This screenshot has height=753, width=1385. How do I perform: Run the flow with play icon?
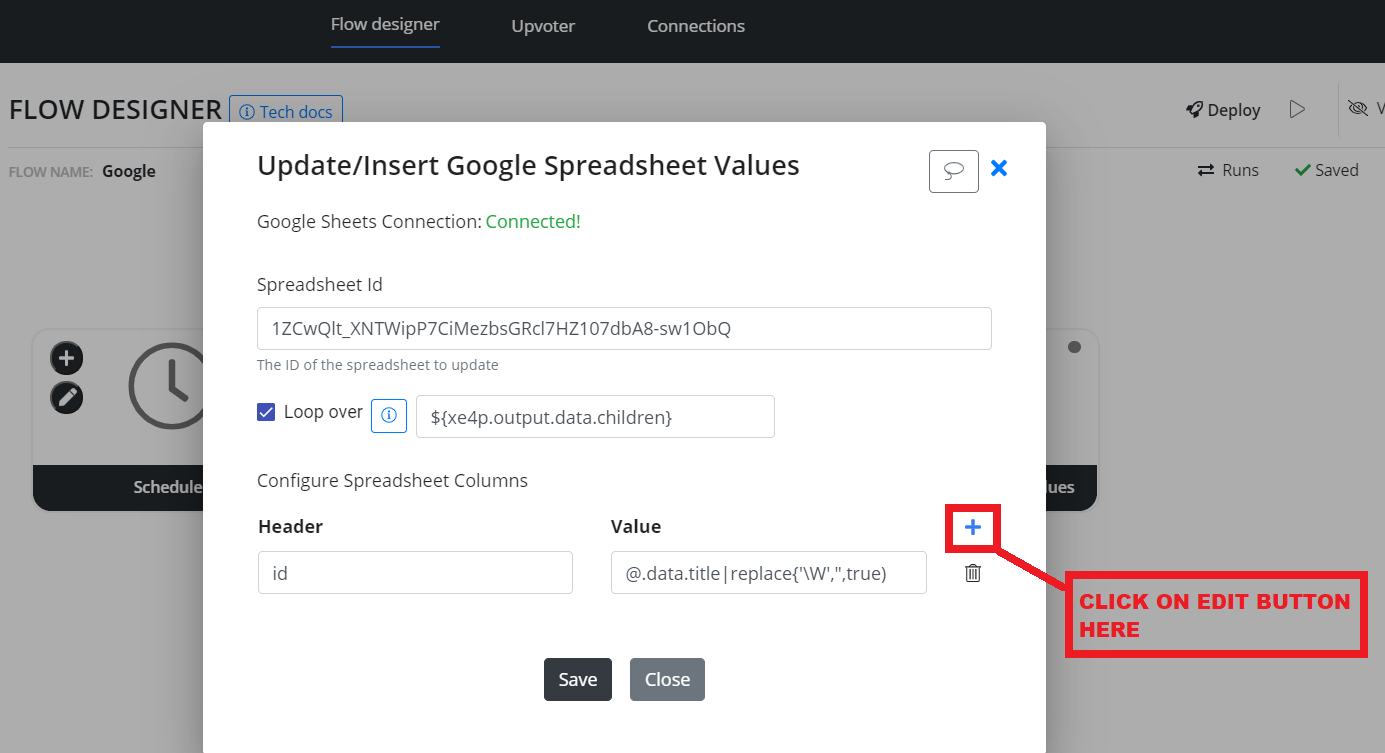click(x=1297, y=109)
